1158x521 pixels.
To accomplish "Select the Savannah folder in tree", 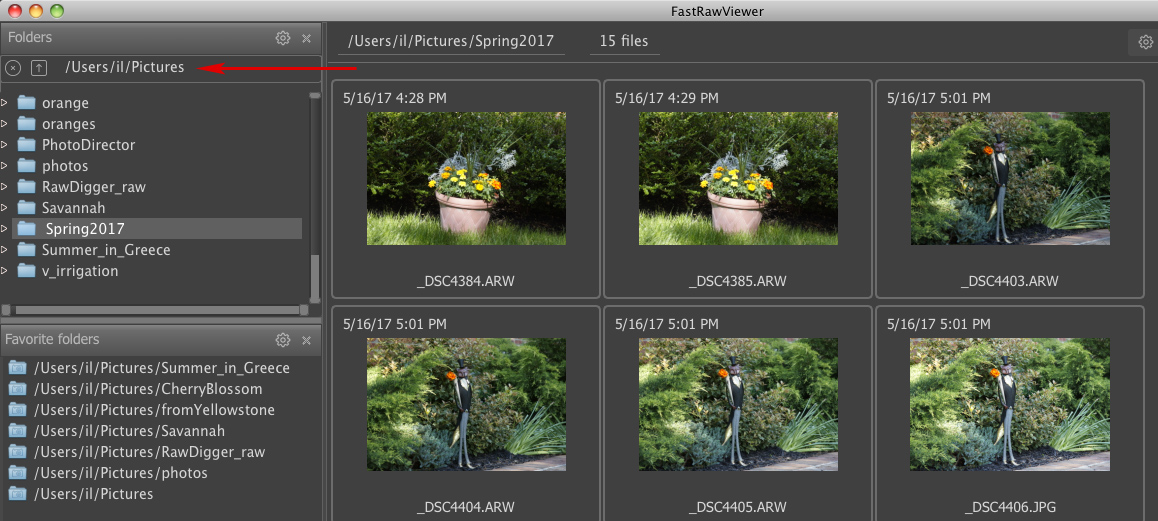I will 73,208.
